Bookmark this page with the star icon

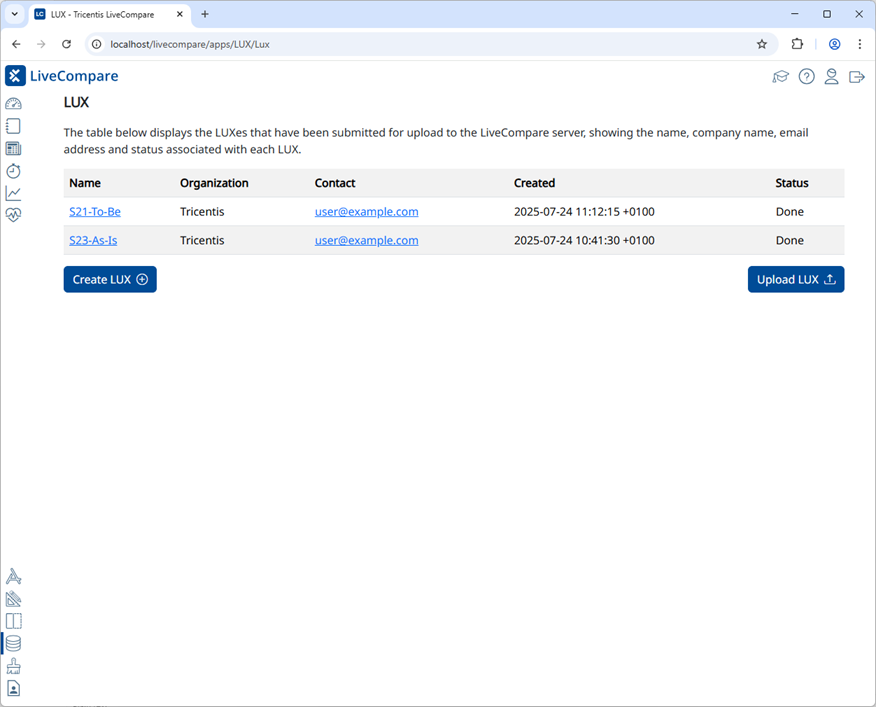[x=761, y=44]
